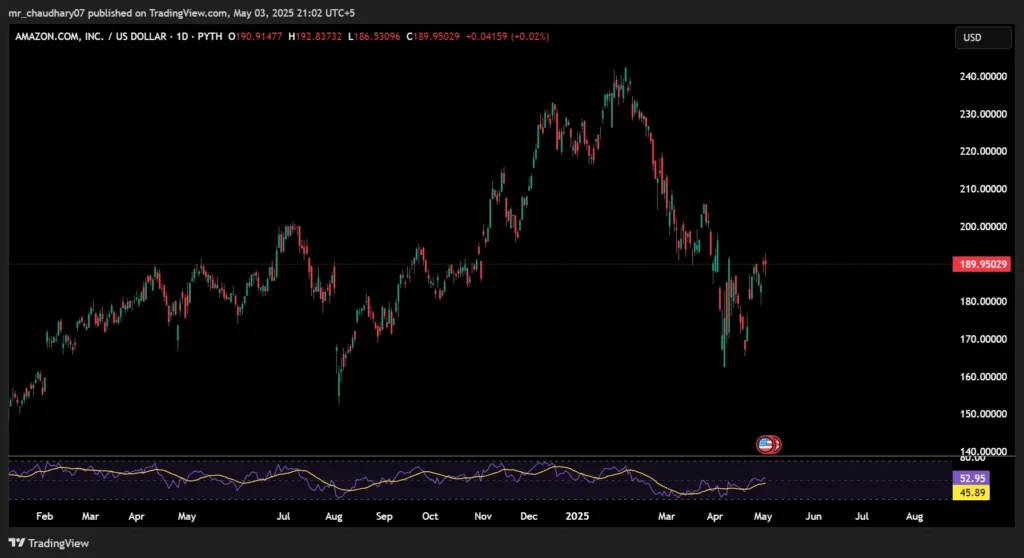Click the 230.00000 price axis label
This screenshot has height=558, width=1024.
pyautogui.click(x=983, y=114)
